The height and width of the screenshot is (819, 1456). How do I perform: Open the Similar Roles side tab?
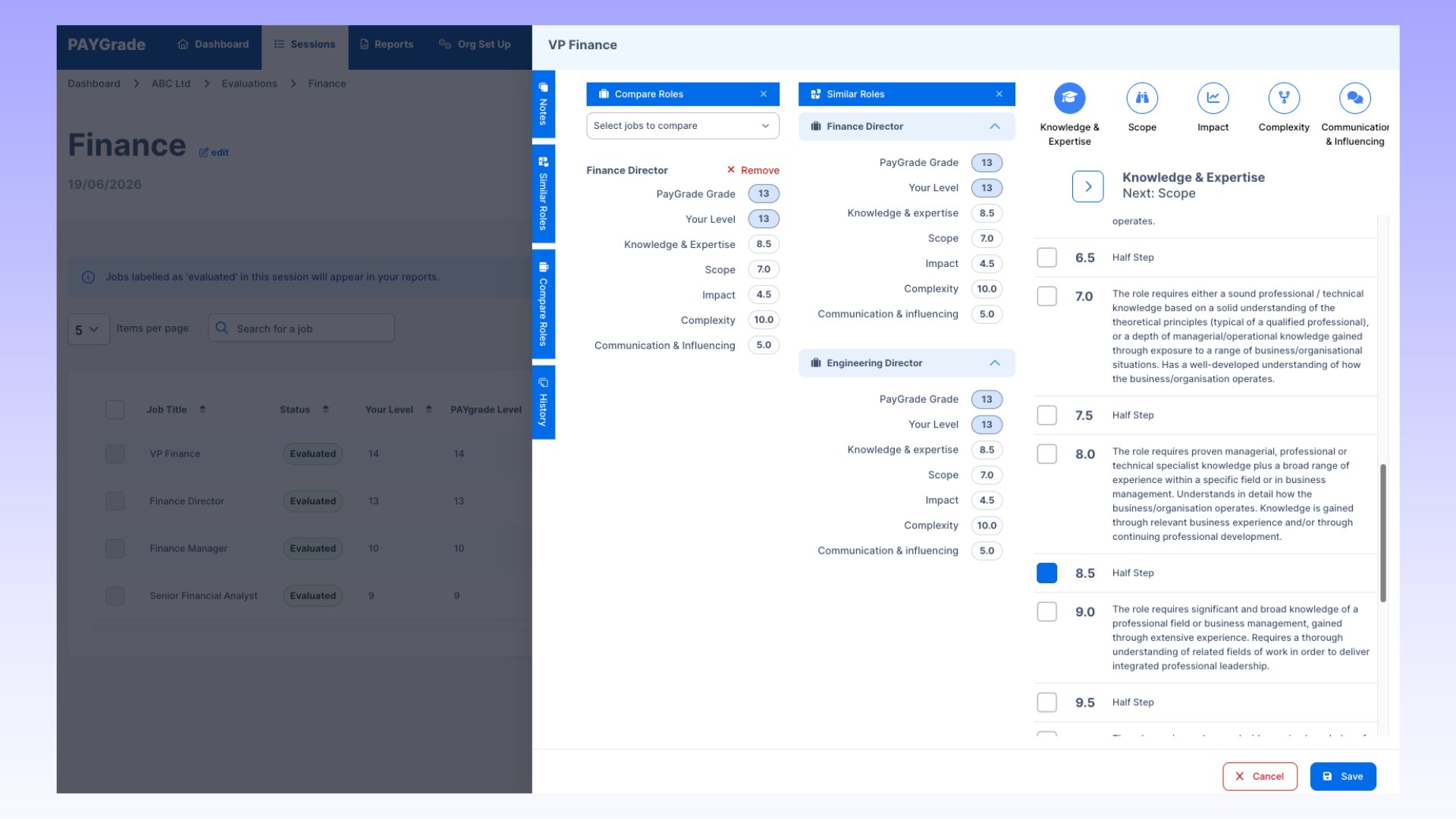coord(544,193)
